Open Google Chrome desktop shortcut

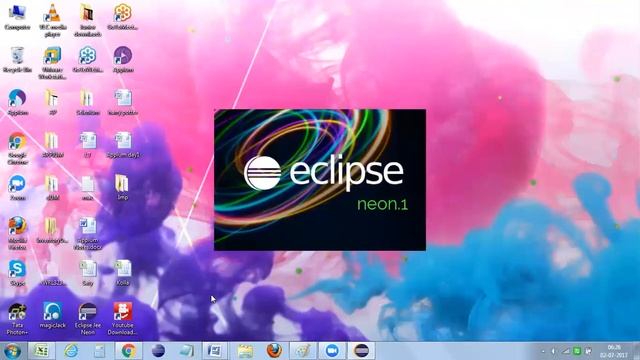[17, 148]
